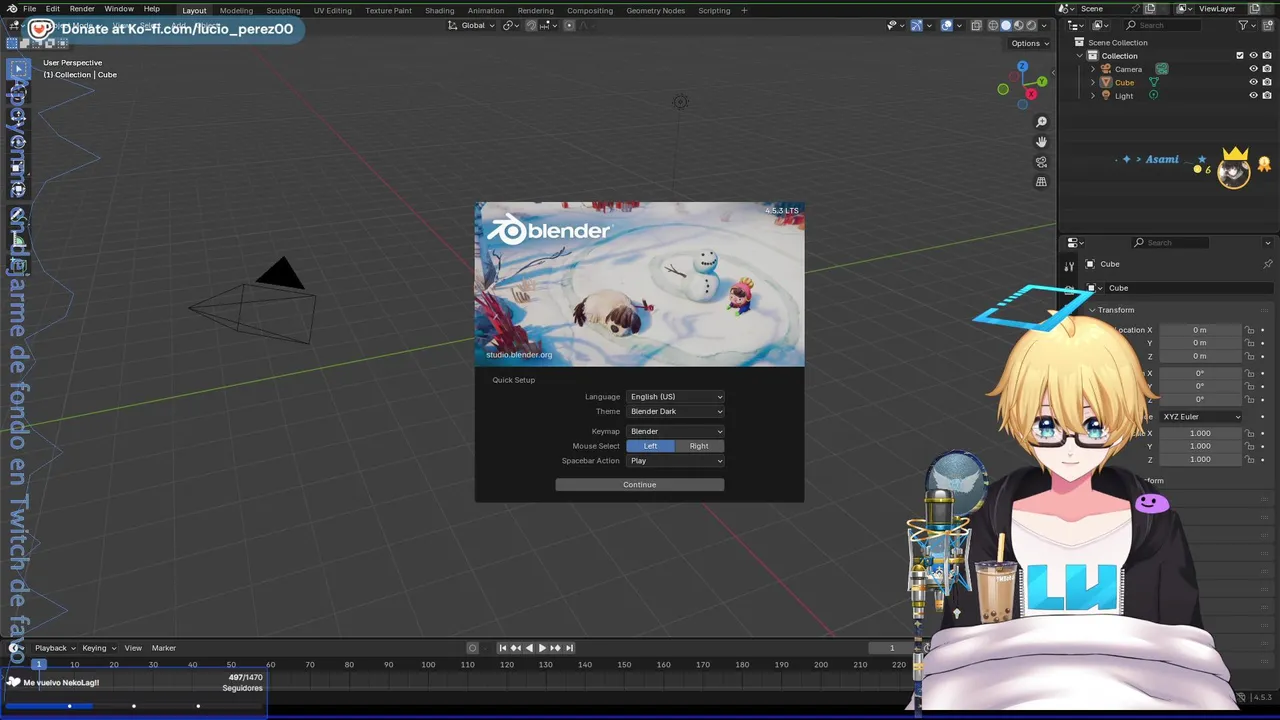Open XYZ Euler rotation mode dropdown

click(1201, 416)
